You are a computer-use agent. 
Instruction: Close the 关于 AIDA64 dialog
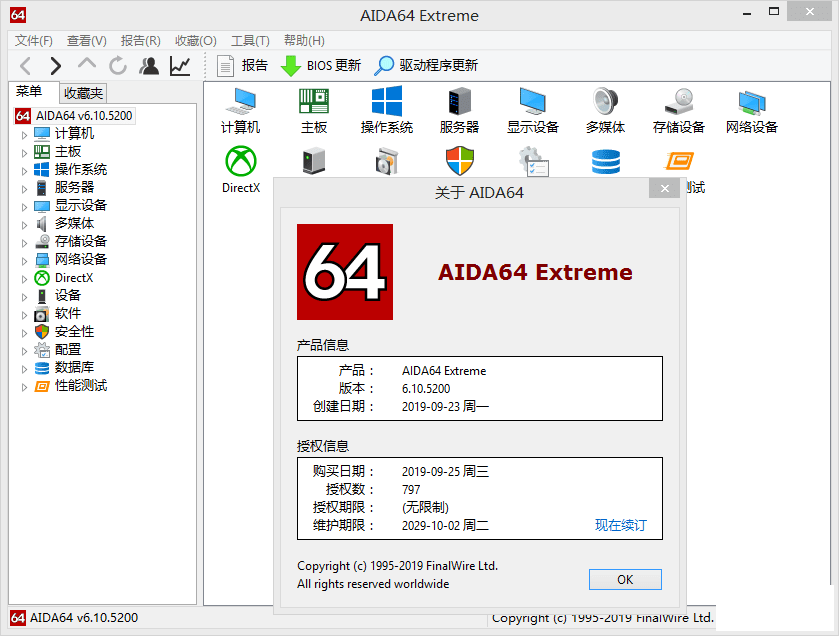pyautogui.click(x=665, y=188)
